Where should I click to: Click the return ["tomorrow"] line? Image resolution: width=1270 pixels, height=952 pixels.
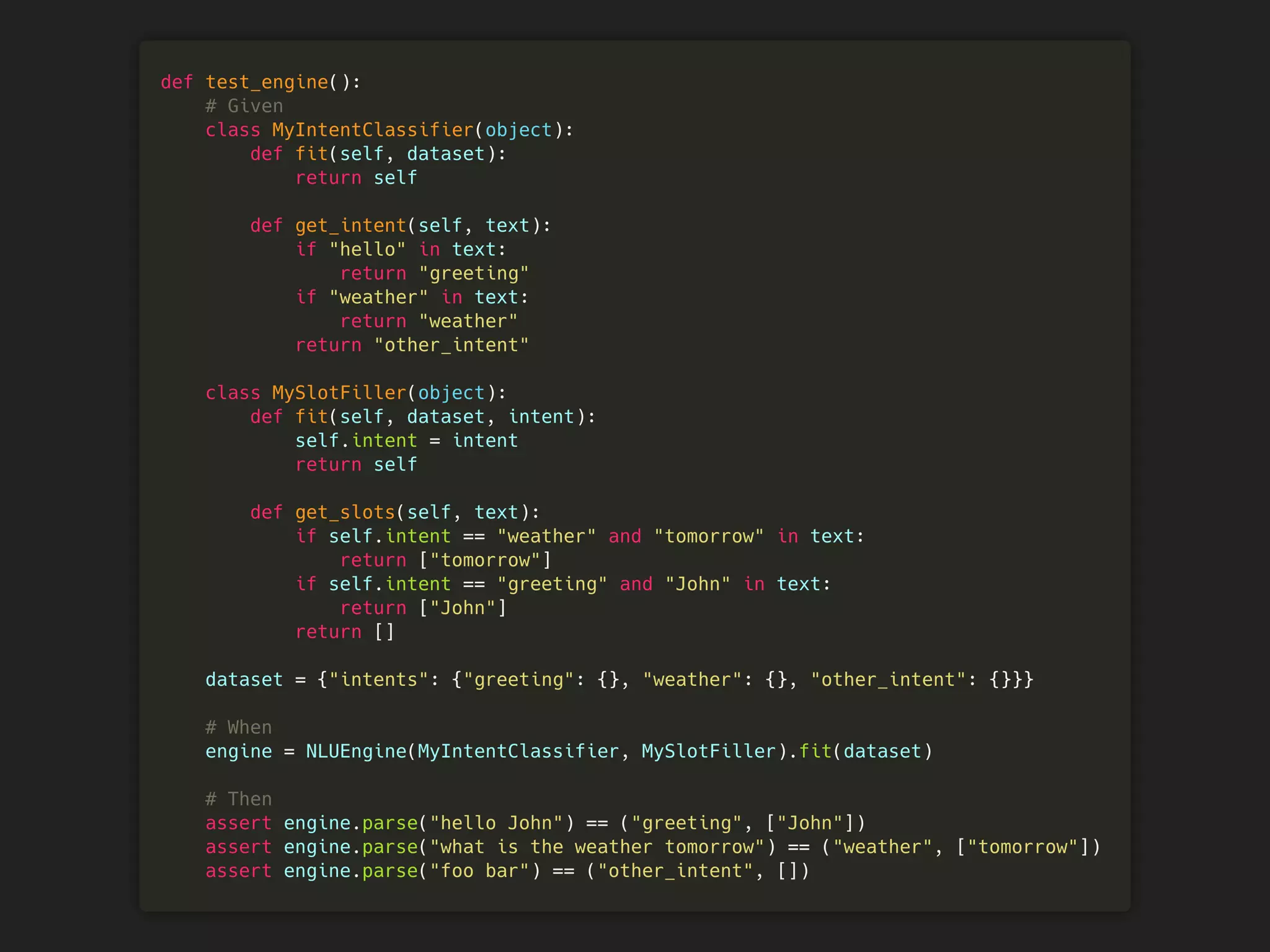(x=445, y=560)
